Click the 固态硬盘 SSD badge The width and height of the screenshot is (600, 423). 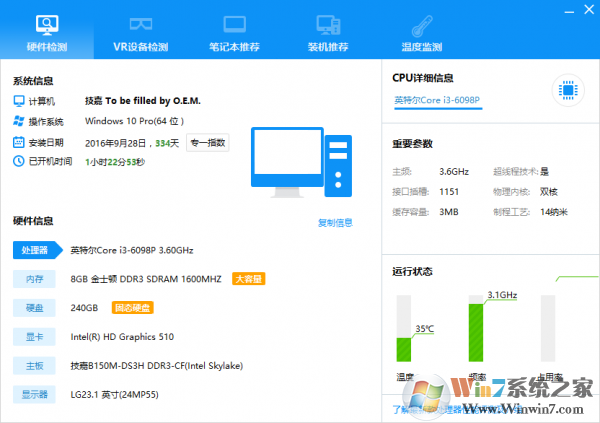pos(133,308)
